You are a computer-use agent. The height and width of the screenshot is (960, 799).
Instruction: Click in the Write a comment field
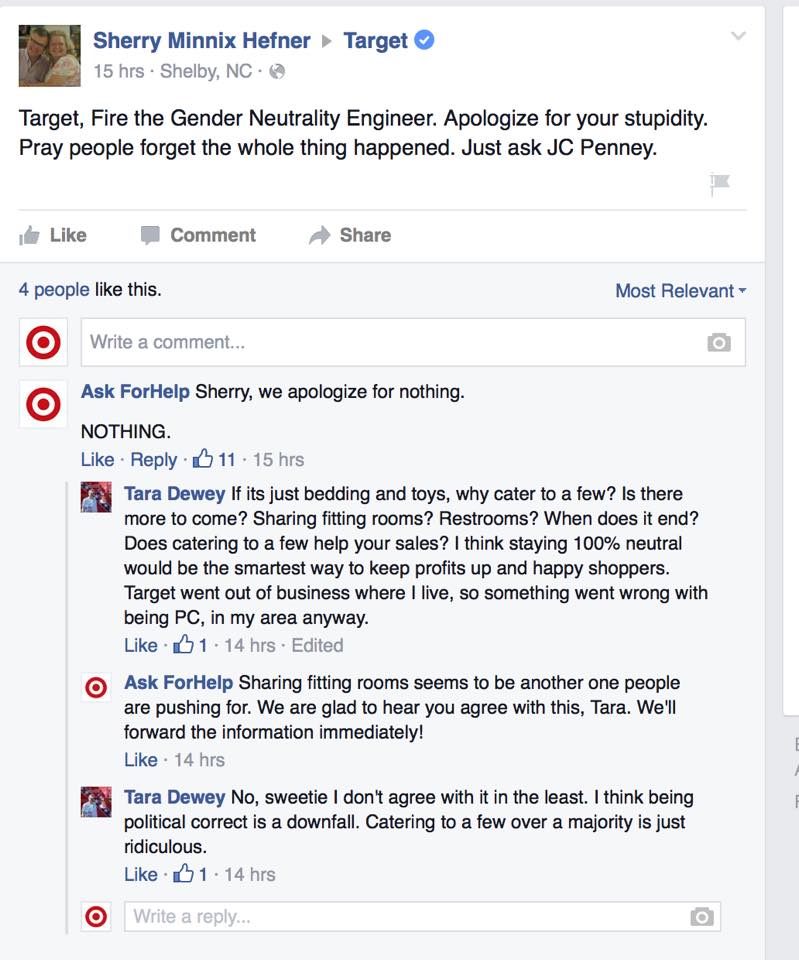tap(390, 342)
